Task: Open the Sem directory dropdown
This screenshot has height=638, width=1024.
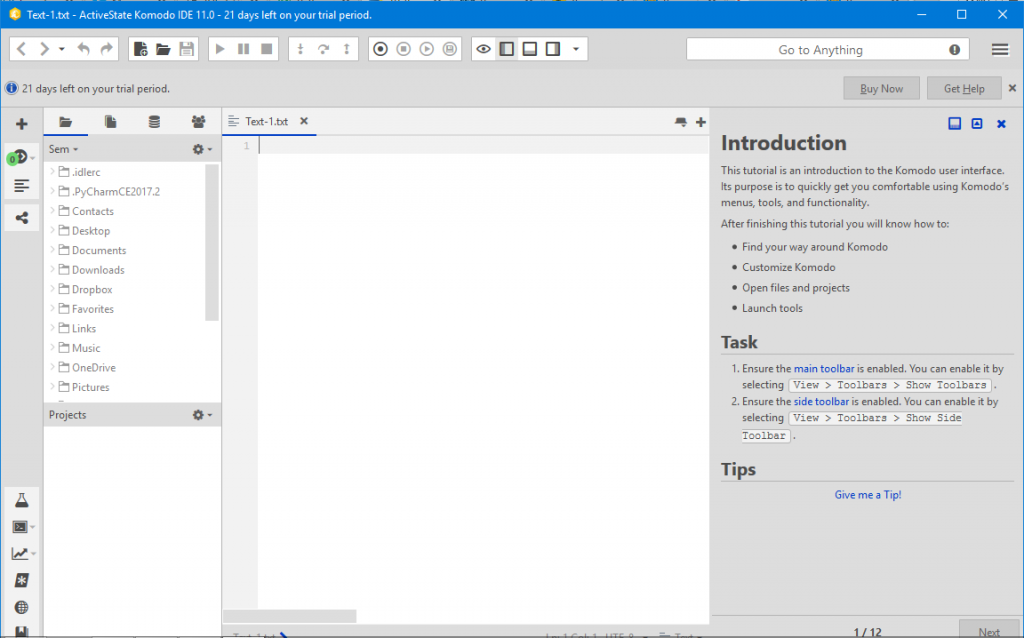Action: point(63,150)
